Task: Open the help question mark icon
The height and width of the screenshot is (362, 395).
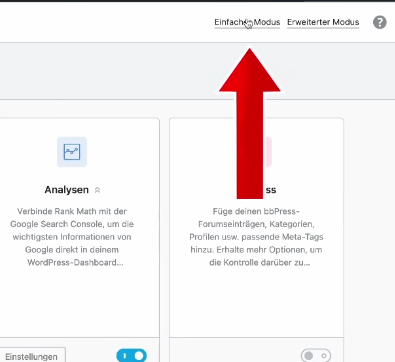Action: point(380,22)
